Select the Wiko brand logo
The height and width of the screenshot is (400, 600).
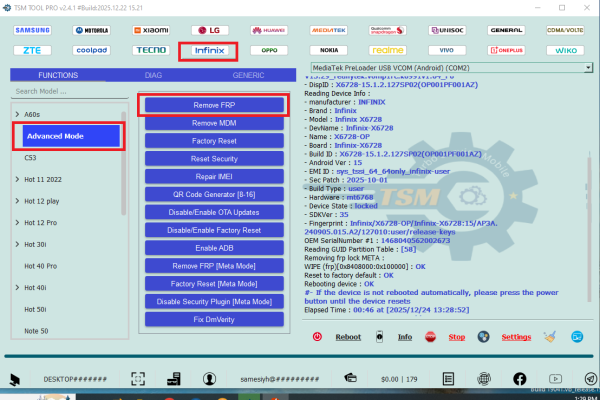(x=565, y=50)
